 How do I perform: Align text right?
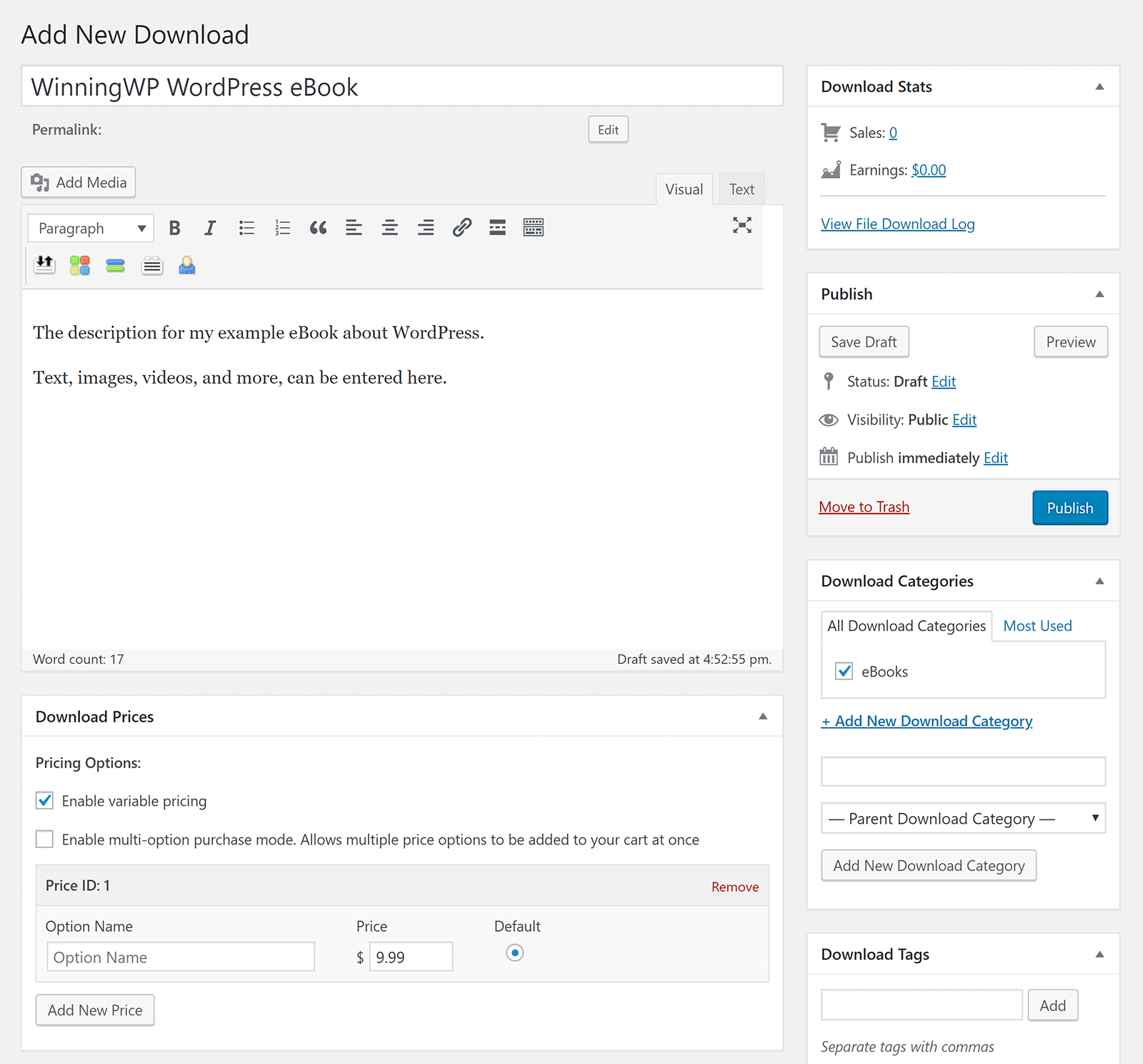pyautogui.click(x=426, y=228)
